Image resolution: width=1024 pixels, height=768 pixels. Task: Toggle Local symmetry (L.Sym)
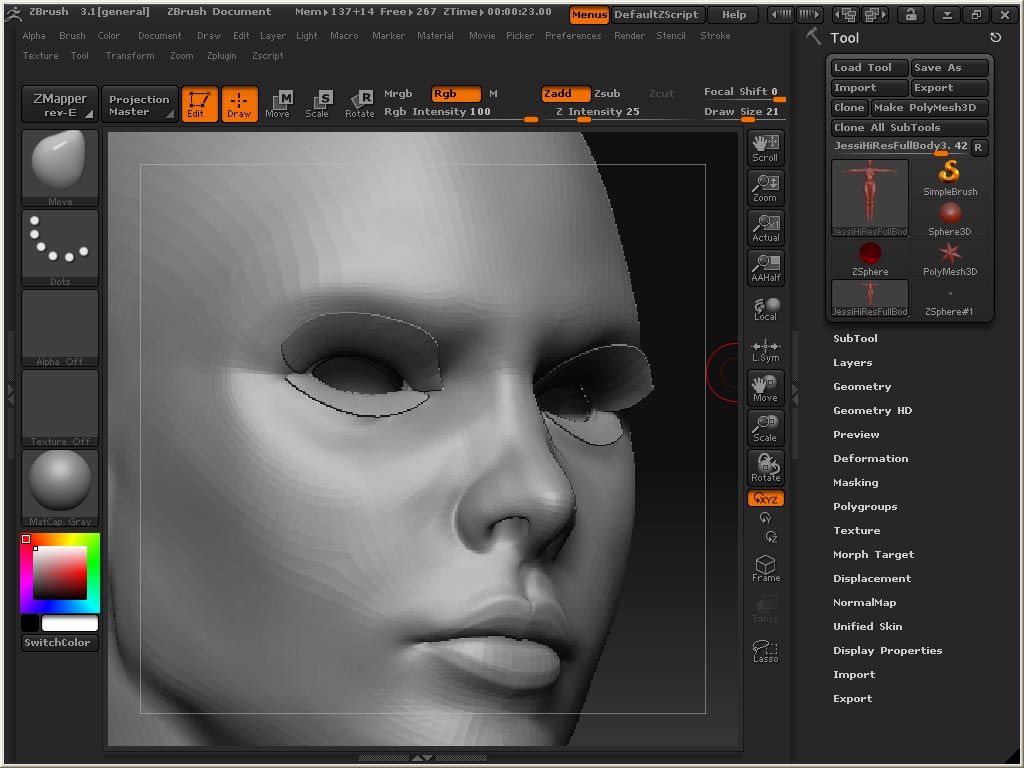[x=766, y=350]
